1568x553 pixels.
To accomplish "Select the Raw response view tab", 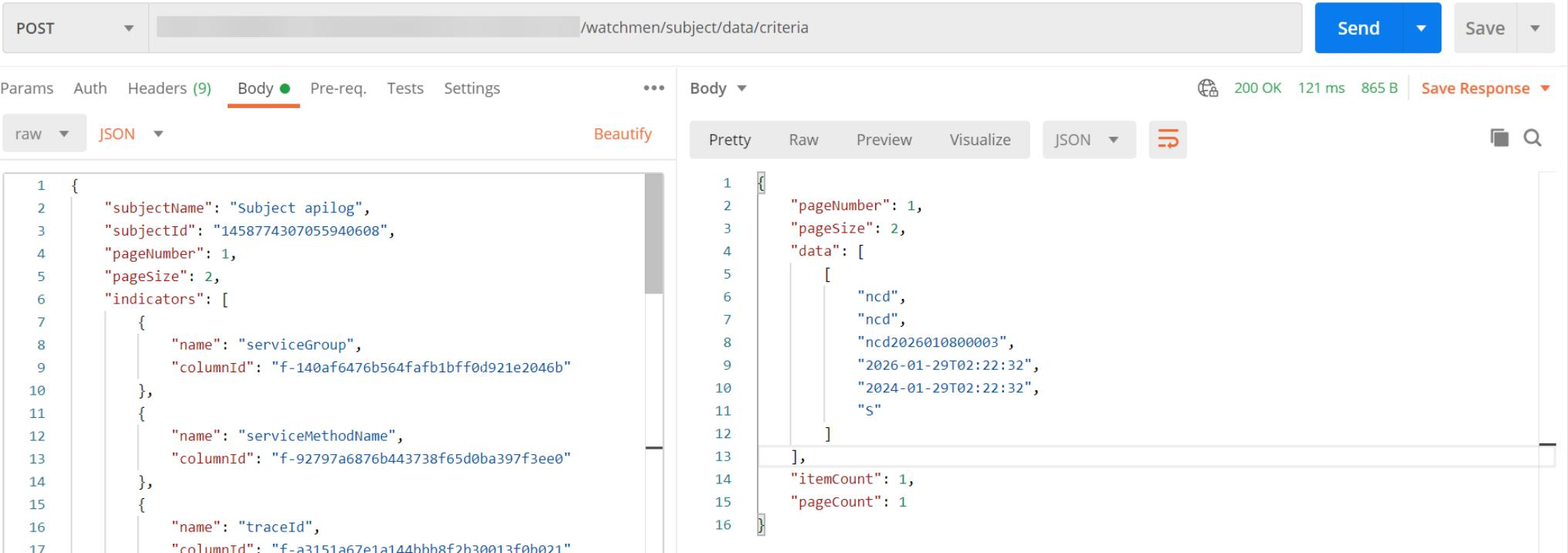I will pyautogui.click(x=803, y=140).
